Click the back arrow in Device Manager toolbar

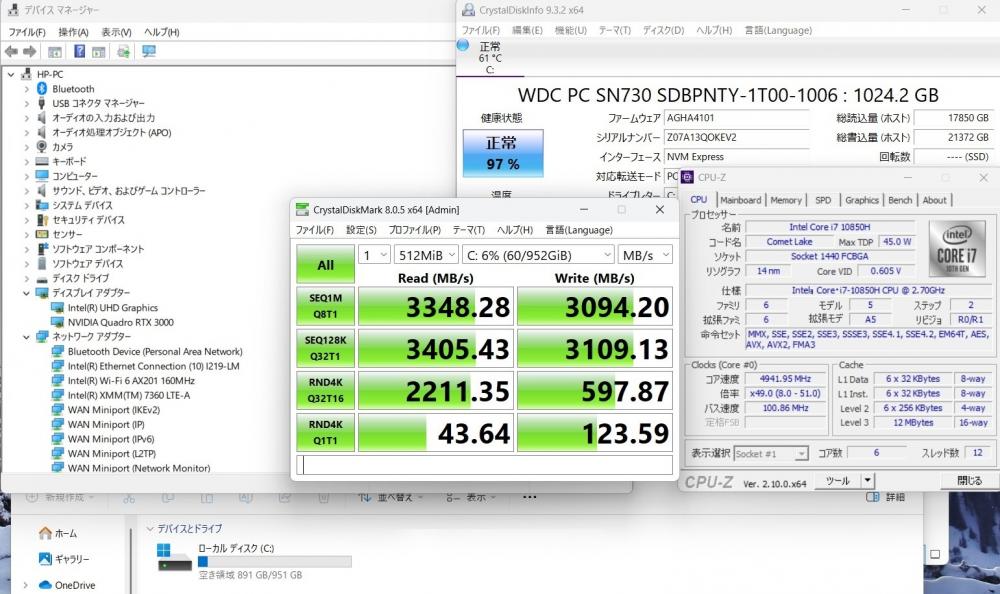coord(11,52)
